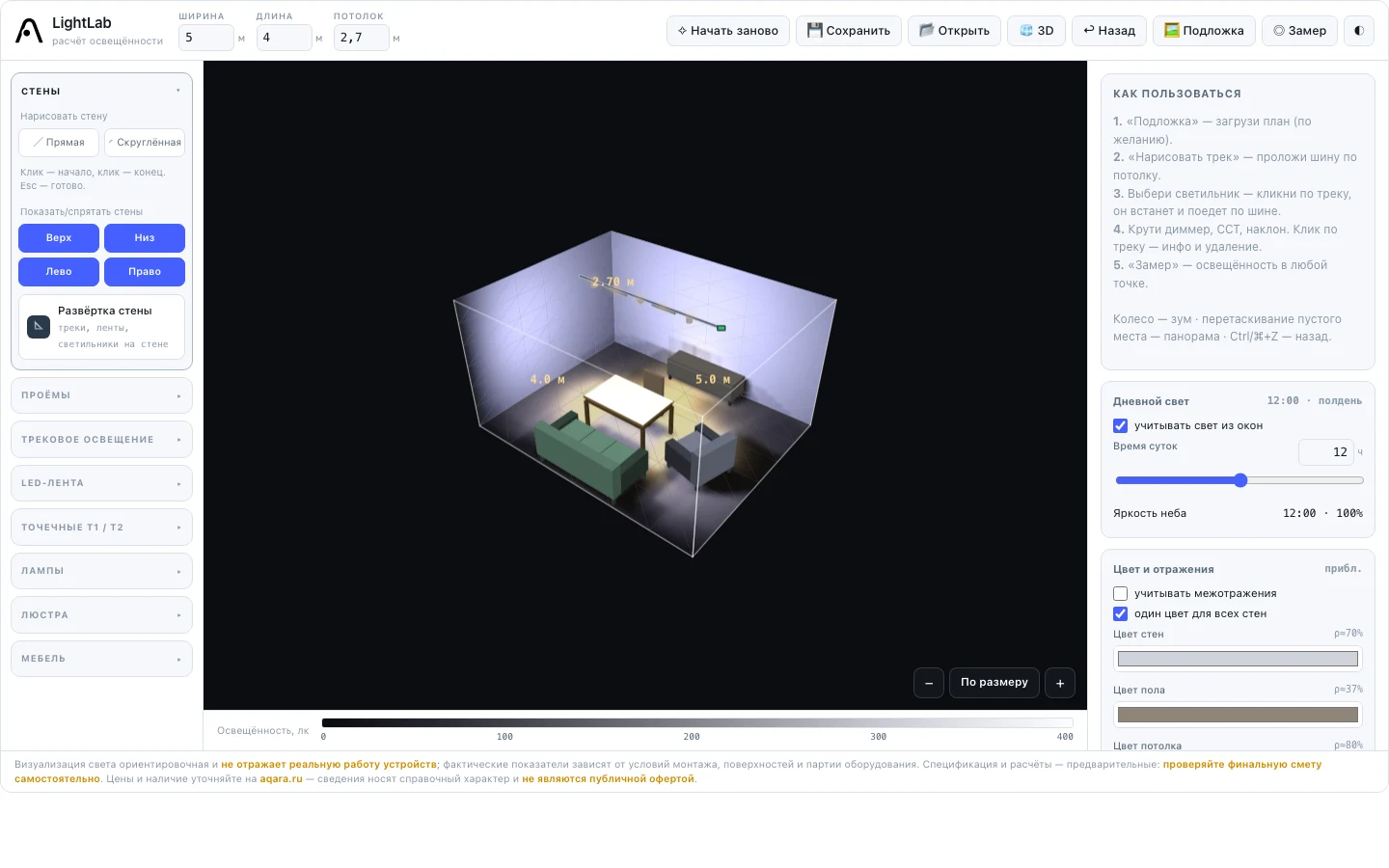Click По размеру fit button
Viewport: 1389px width, 868px height.
(994, 683)
